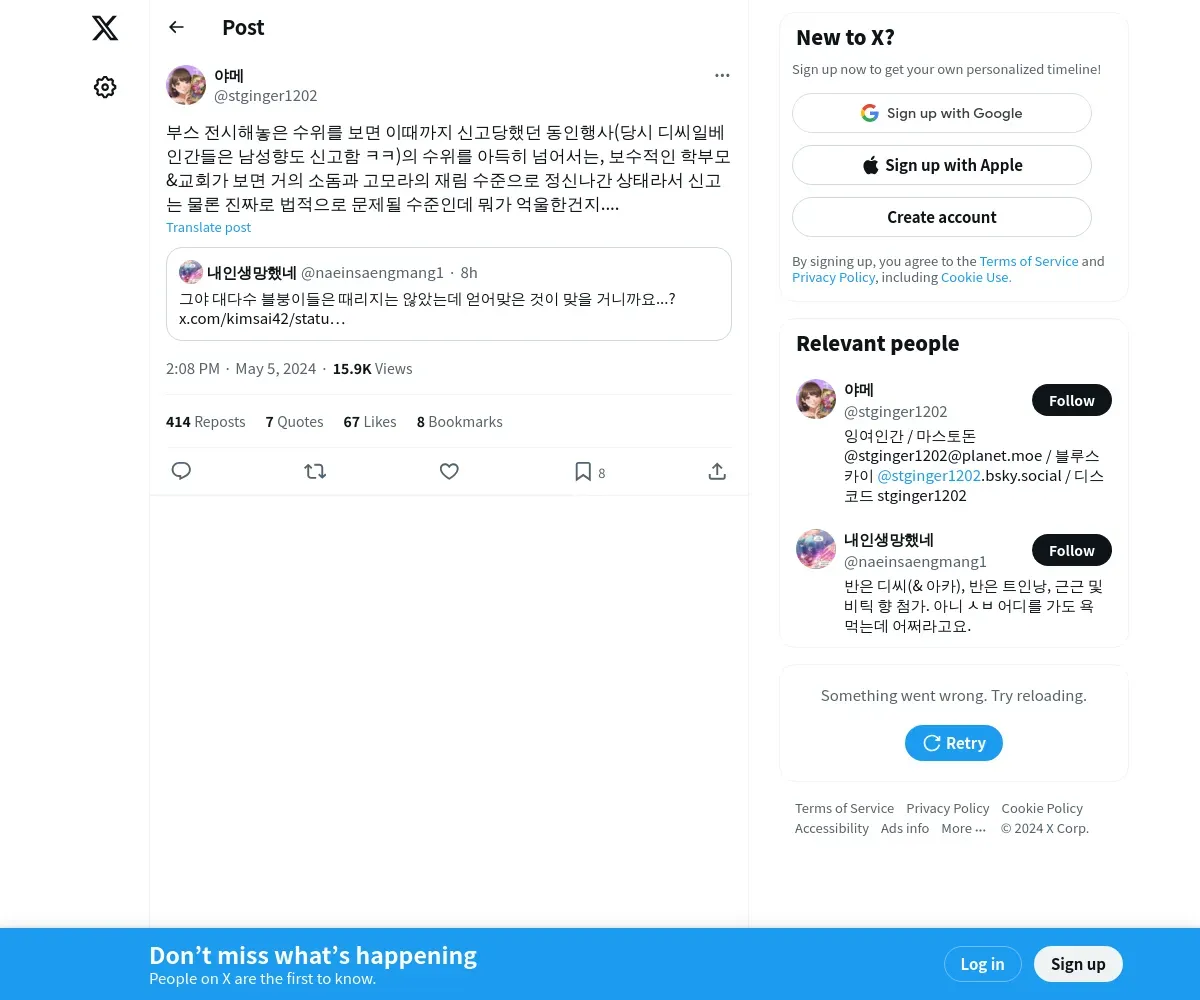
Task: Sign up with Google button
Action: [942, 113]
